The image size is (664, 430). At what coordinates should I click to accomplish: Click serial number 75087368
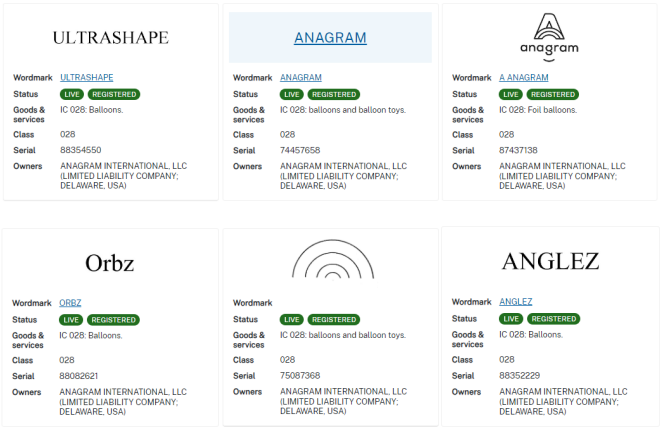pos(300,375)
